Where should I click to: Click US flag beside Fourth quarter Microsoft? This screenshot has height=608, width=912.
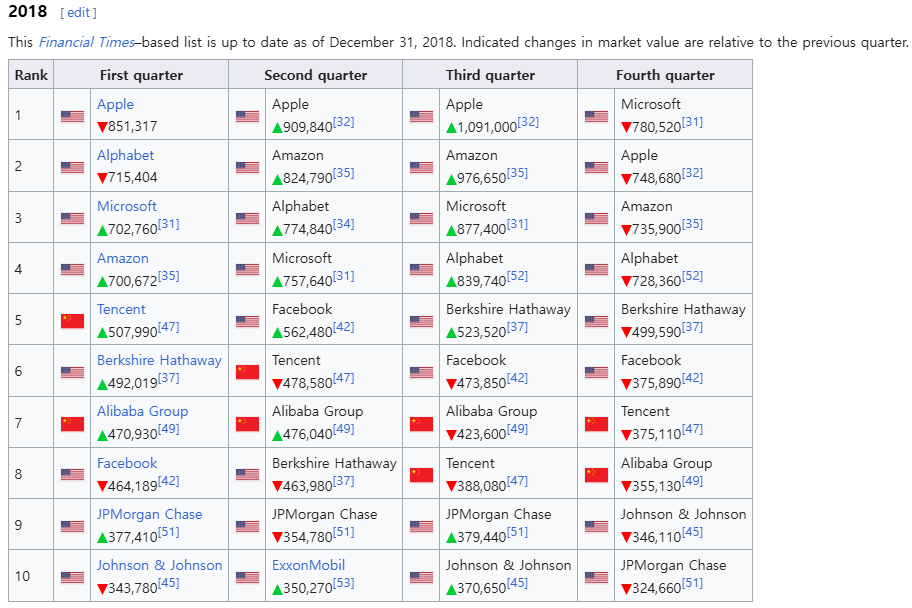pos(596,116)
